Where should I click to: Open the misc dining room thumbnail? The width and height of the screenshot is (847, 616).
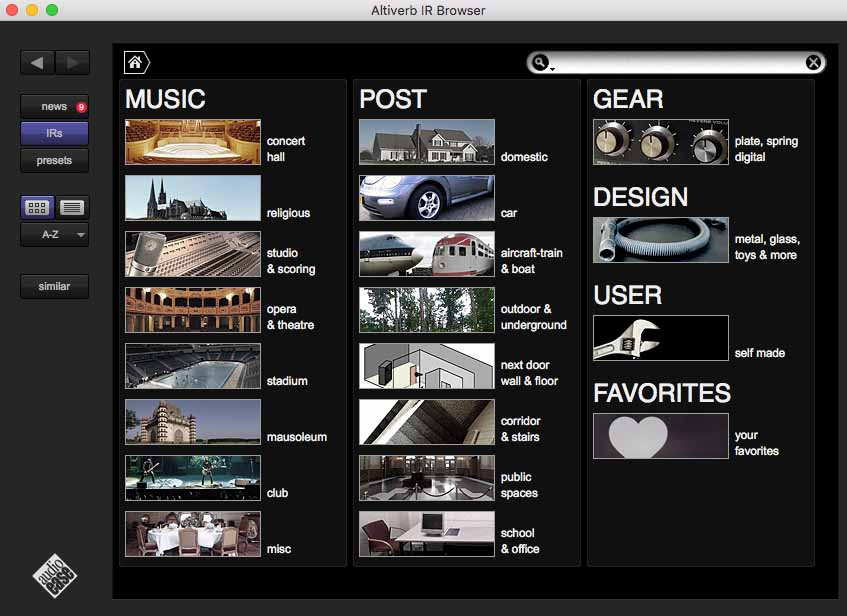(193, 534)
